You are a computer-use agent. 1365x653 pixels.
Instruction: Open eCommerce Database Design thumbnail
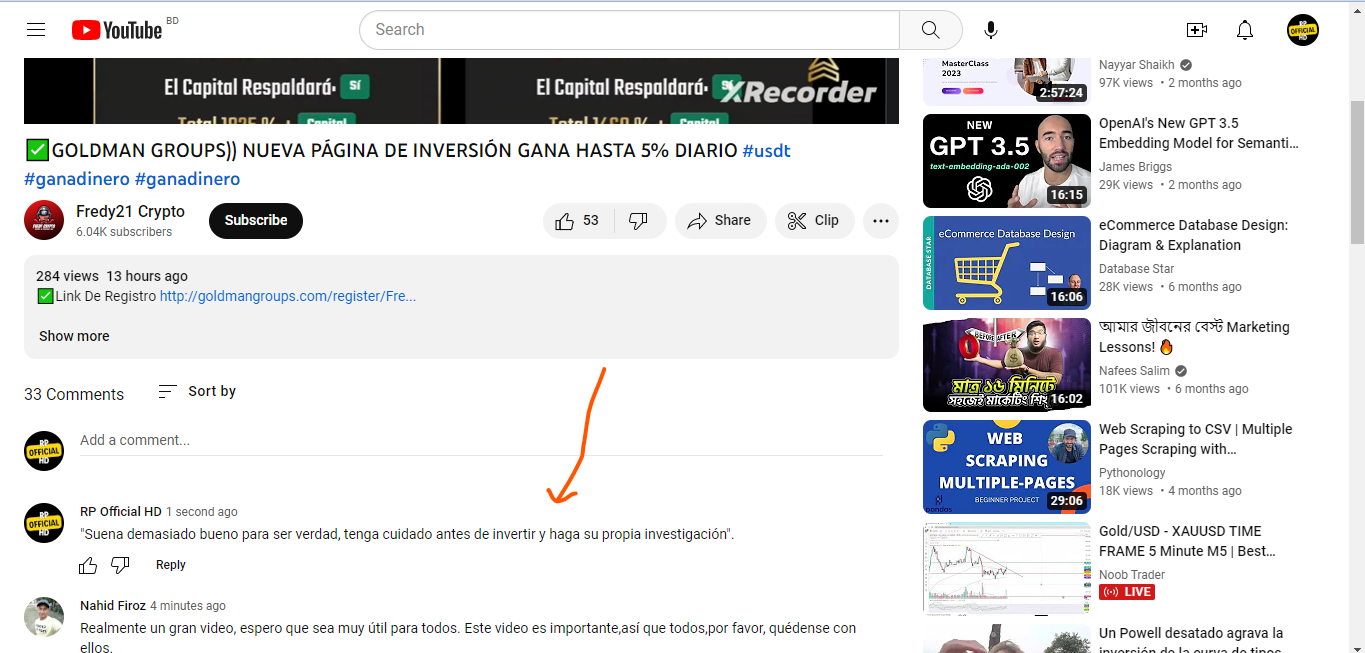point(1007,263)
